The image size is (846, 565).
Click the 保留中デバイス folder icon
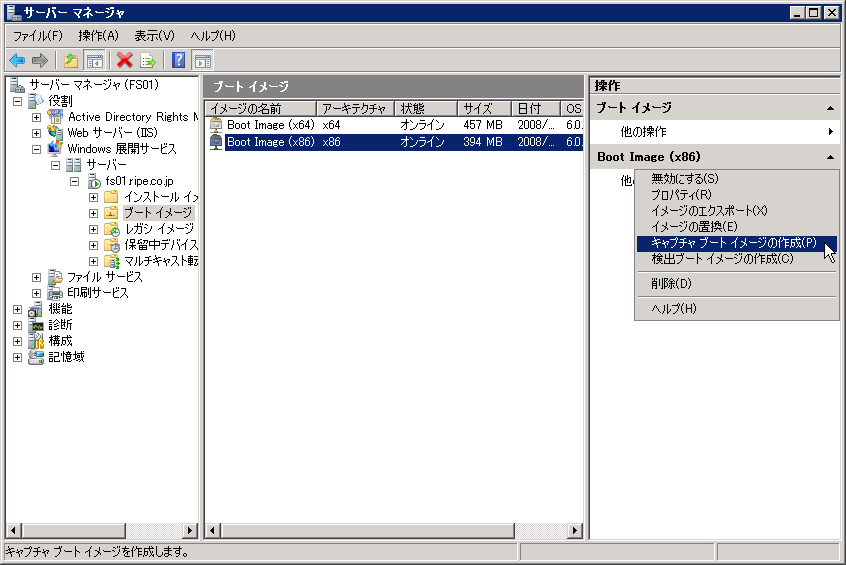click(x=112, y=245)
